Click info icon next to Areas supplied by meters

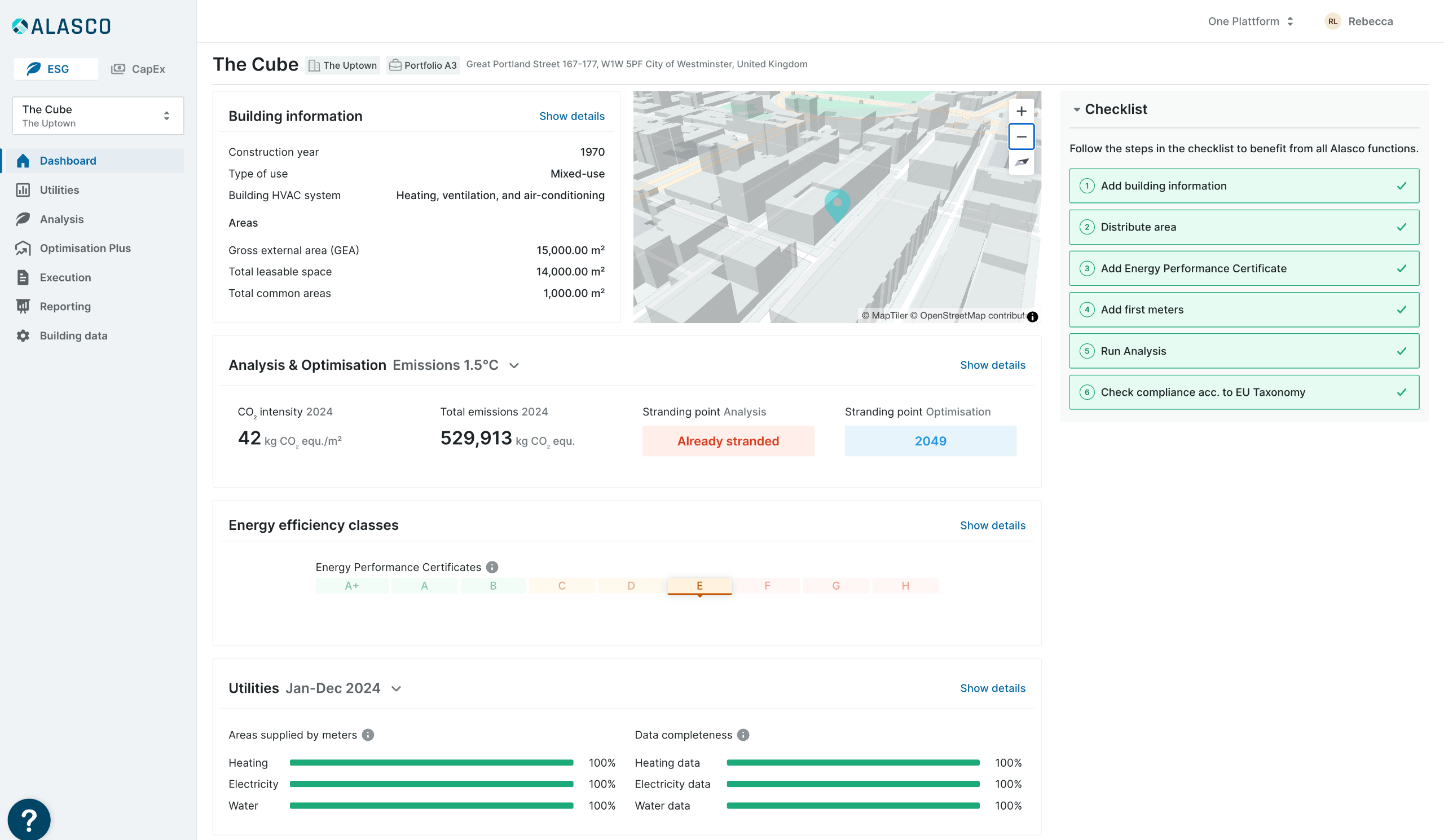368,735
